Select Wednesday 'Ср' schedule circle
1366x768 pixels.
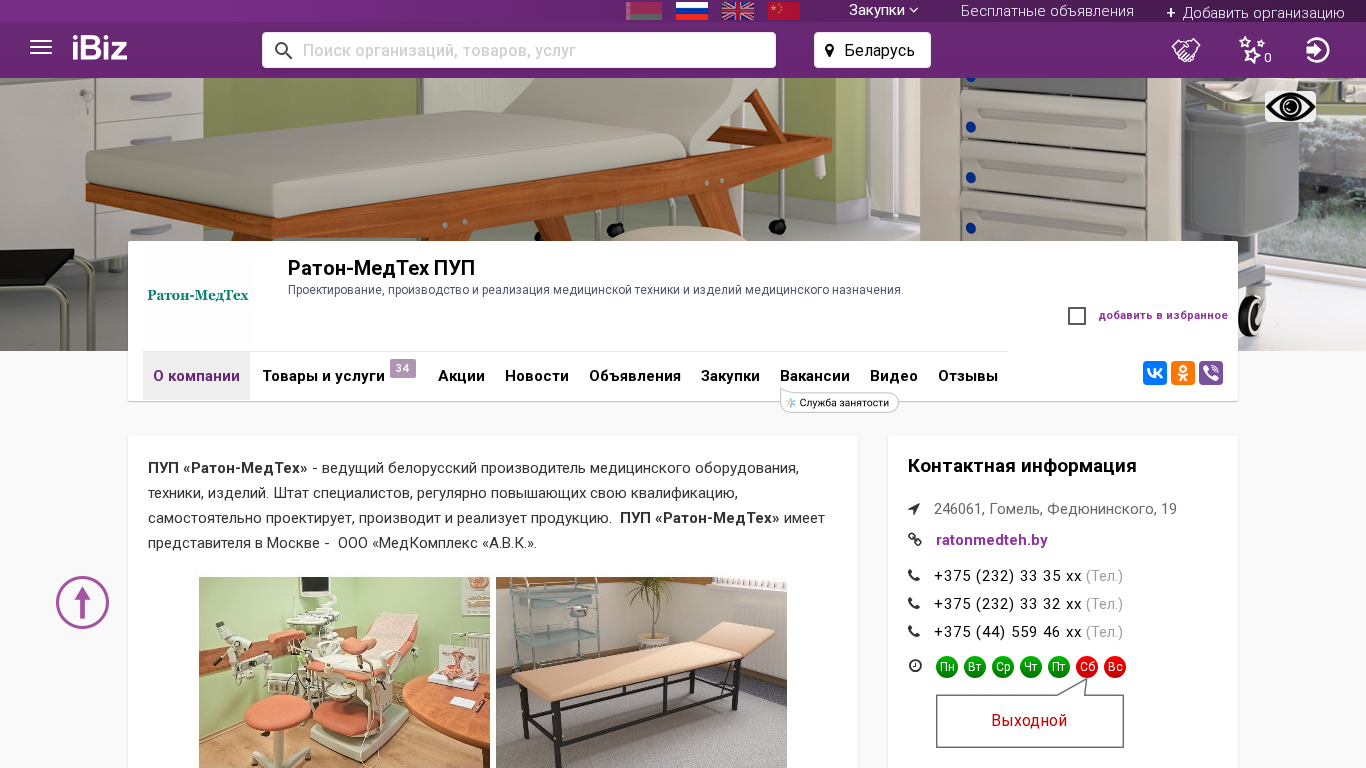tap(1003, 667)
